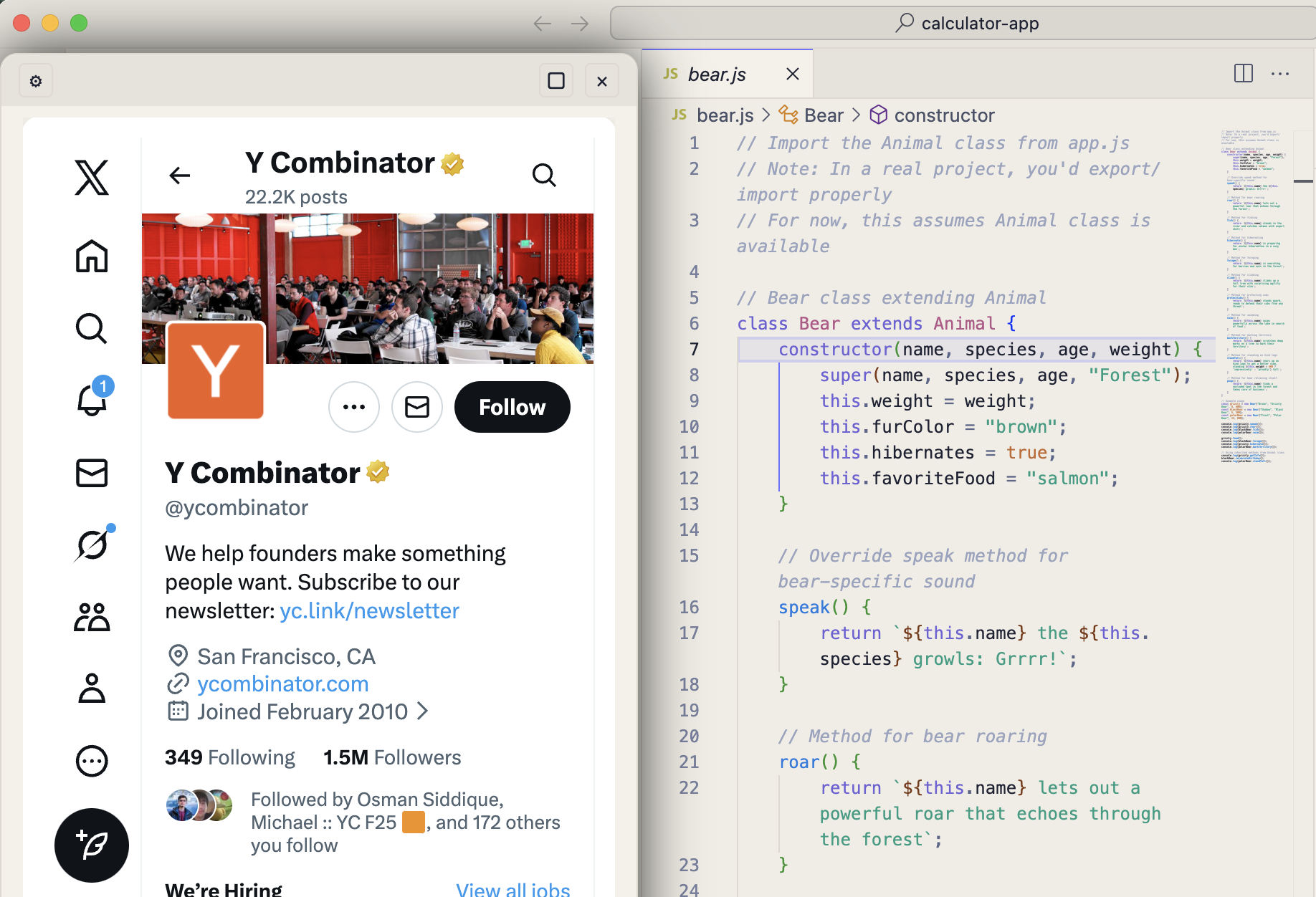Click the compose post feather button
The width and height of the screenshot is (1316, 897).
tap(92, 845)
